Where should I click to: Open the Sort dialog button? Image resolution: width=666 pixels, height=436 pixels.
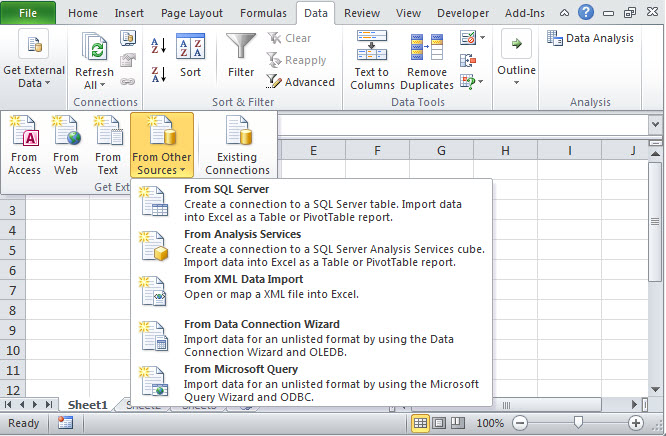coord(190,55)
